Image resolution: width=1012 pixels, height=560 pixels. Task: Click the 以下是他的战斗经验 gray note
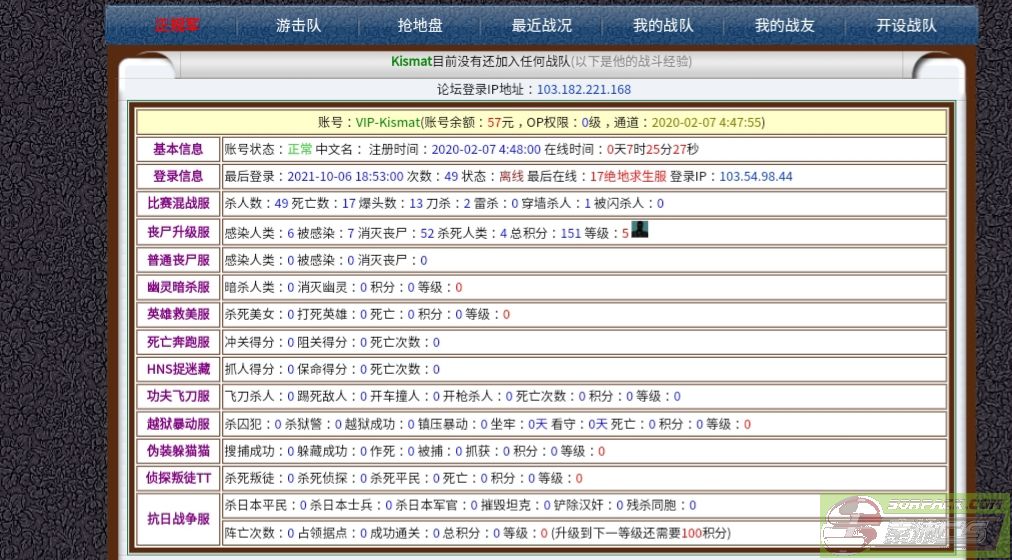tap(631, 62)
